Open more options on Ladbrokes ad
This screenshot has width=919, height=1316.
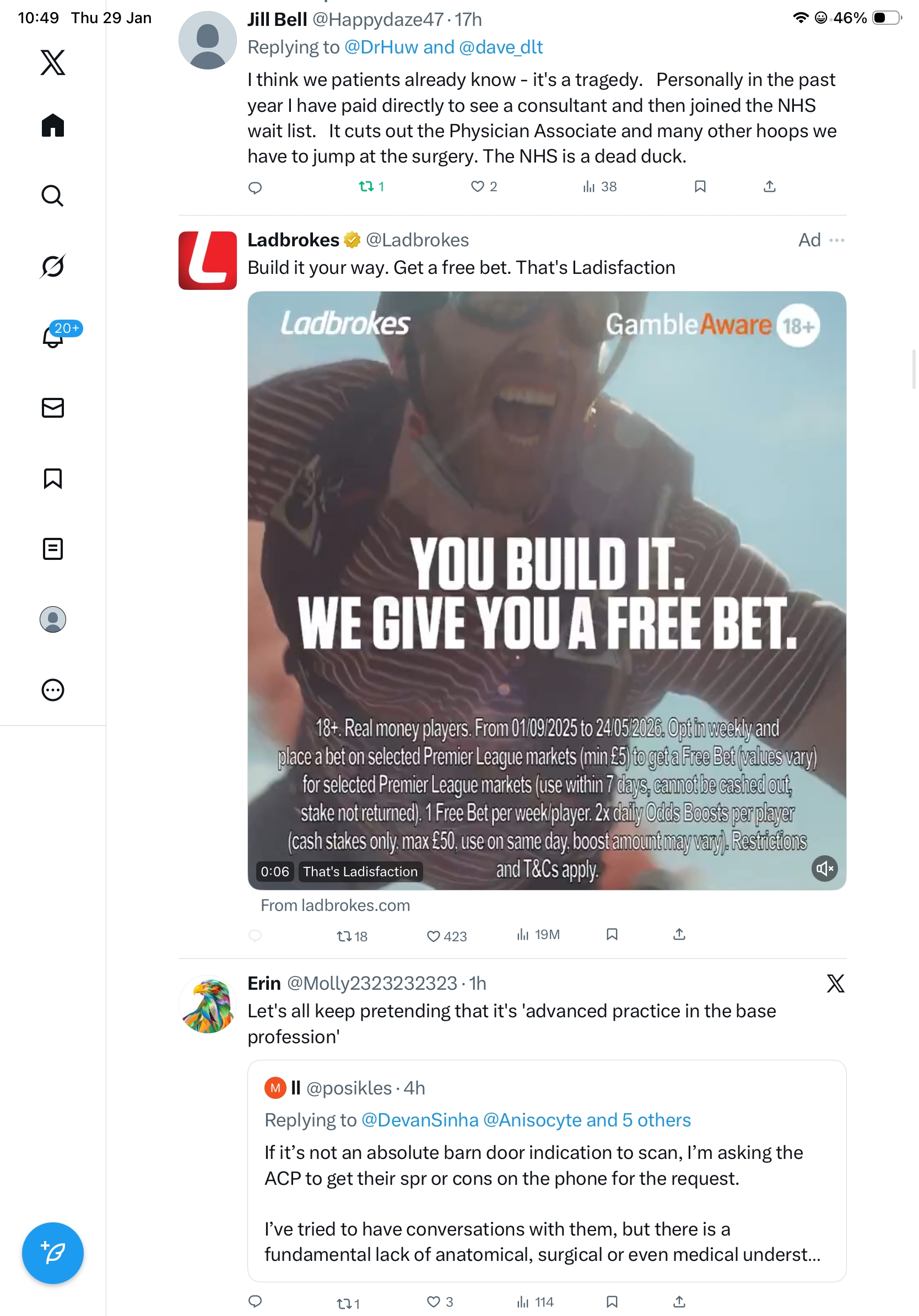pyautogui.click(x=836, y=240)
